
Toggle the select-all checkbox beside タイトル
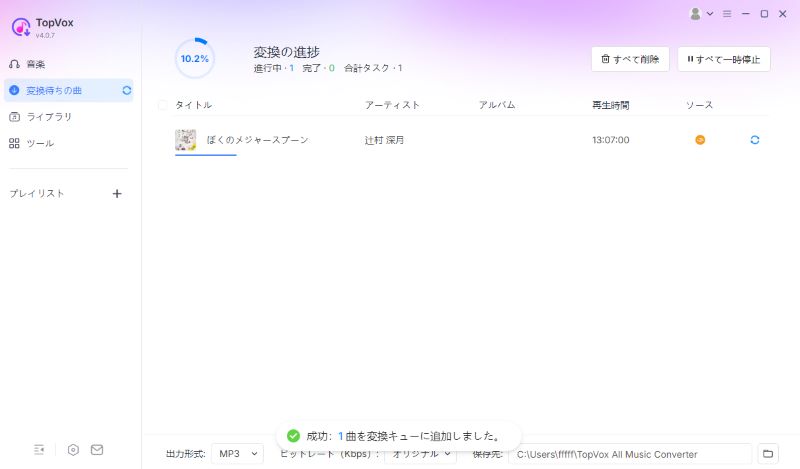(x=163, y=105)
